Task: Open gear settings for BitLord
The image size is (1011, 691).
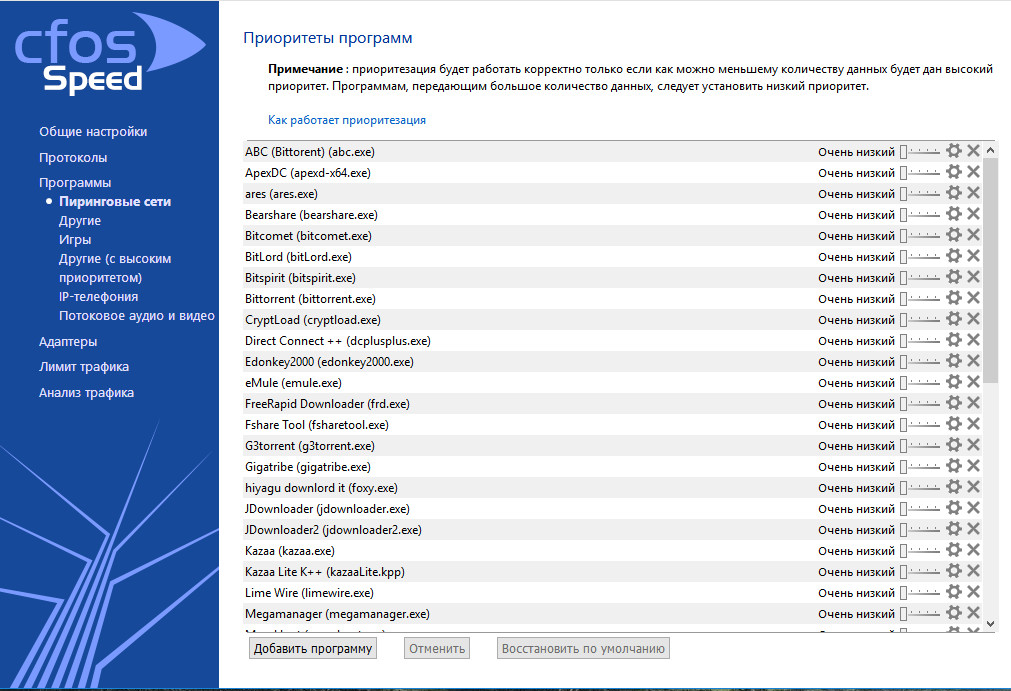Action: pyautogui.click(x=954, y=256)
